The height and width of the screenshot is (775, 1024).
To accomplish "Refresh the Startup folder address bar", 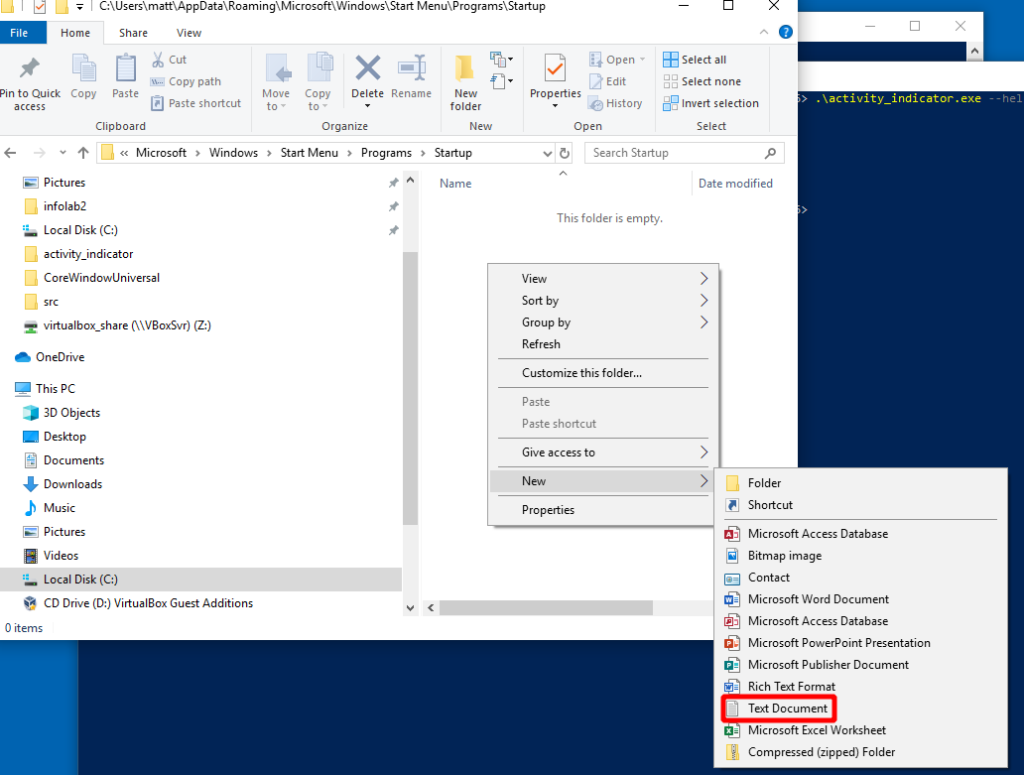I will (565, 153).
